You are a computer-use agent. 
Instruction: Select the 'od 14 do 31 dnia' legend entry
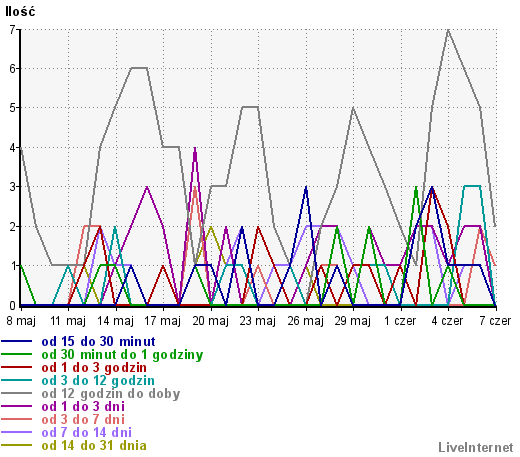coord(94,446)
